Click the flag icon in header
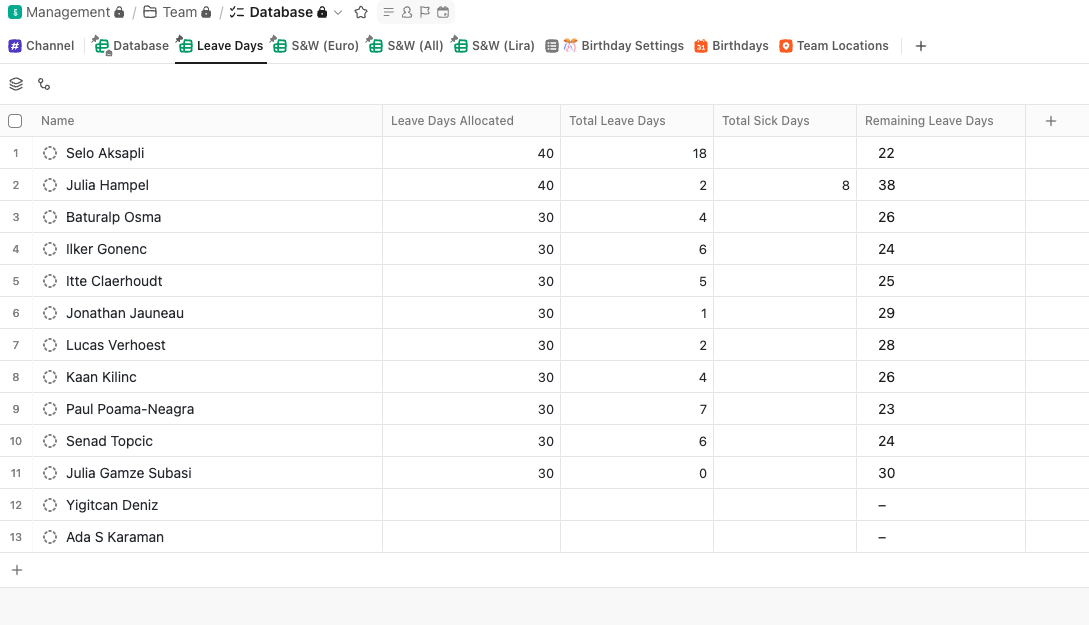 click(425, 13)
